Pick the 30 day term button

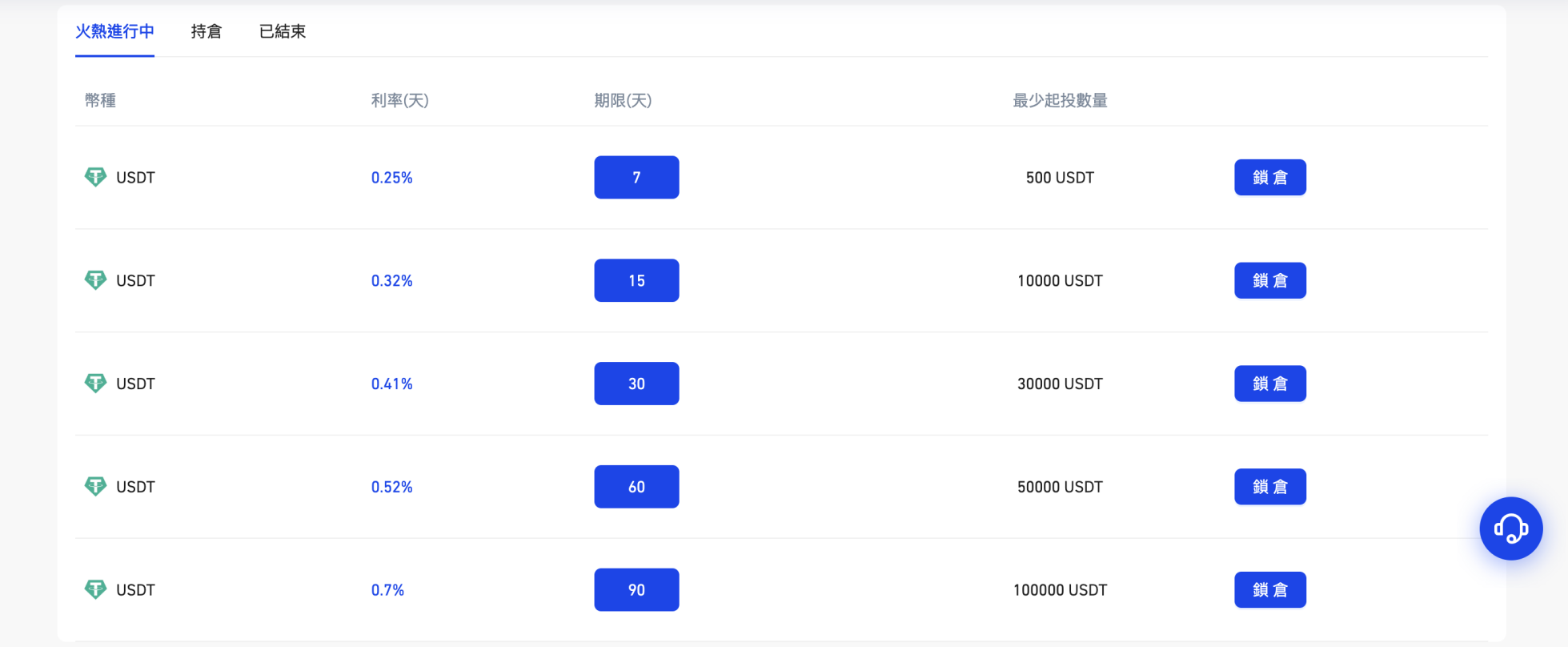[x=636, y=384]
